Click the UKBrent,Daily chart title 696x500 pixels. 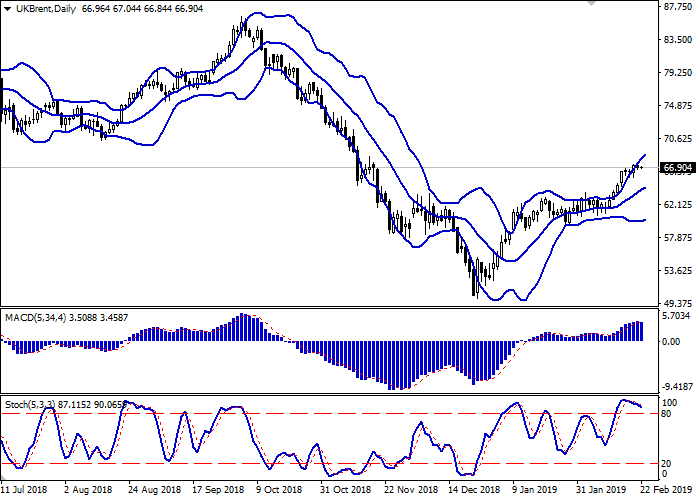[x=41, y=7]
